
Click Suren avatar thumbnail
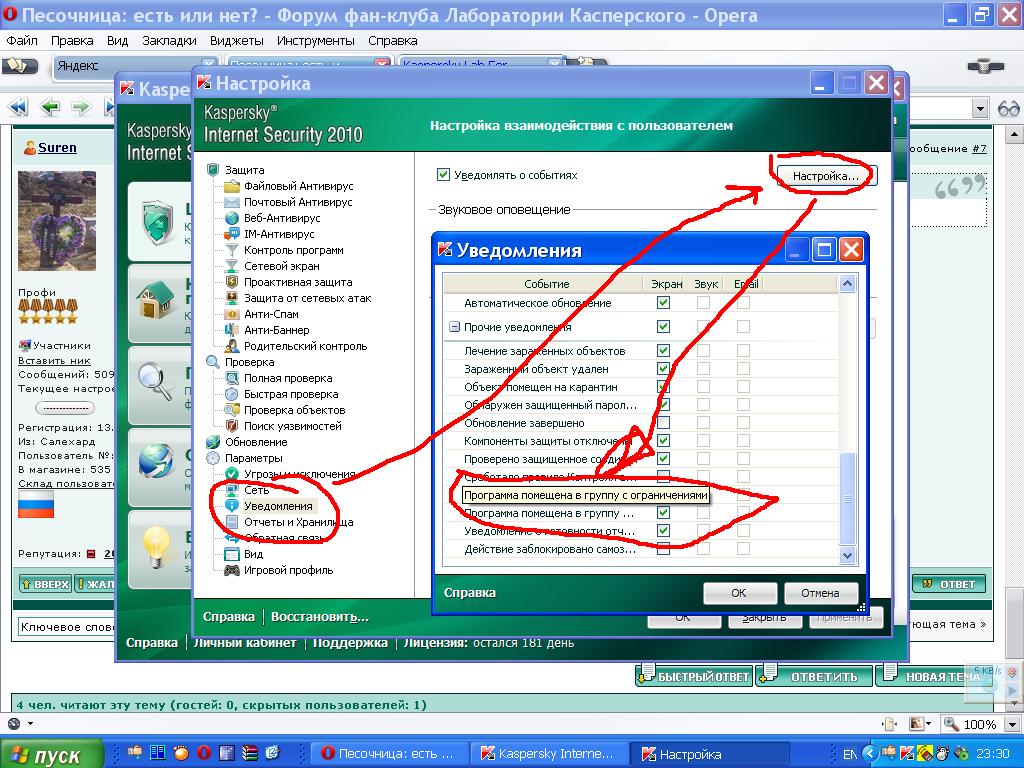click(x=57, y=221)
